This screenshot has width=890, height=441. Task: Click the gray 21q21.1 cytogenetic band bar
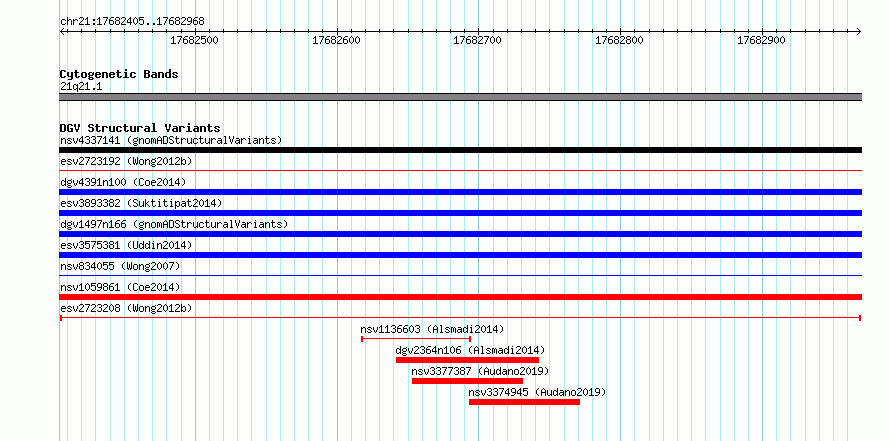460,97
